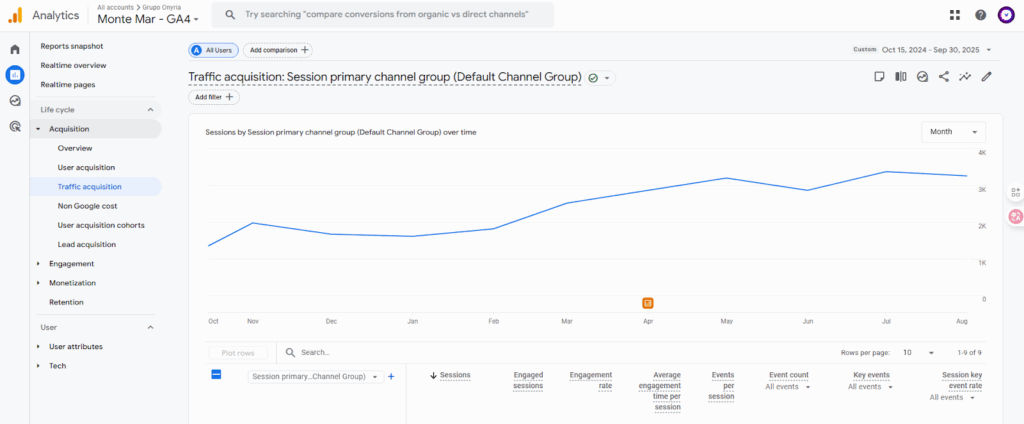Open User acquisition report in sidebar
This screenshot has width=1024, height=424.
(86, 167)
